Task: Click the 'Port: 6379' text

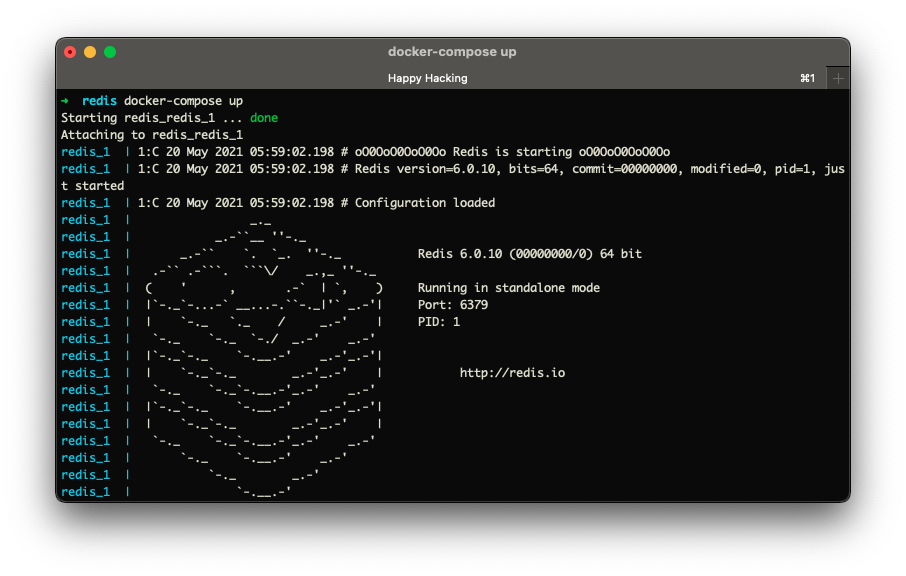Action: [452, 304]
